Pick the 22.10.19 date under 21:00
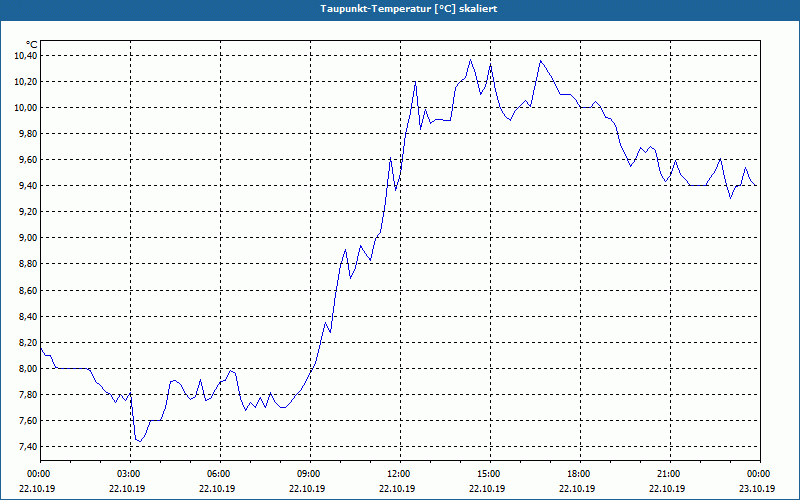 (667, 488)
